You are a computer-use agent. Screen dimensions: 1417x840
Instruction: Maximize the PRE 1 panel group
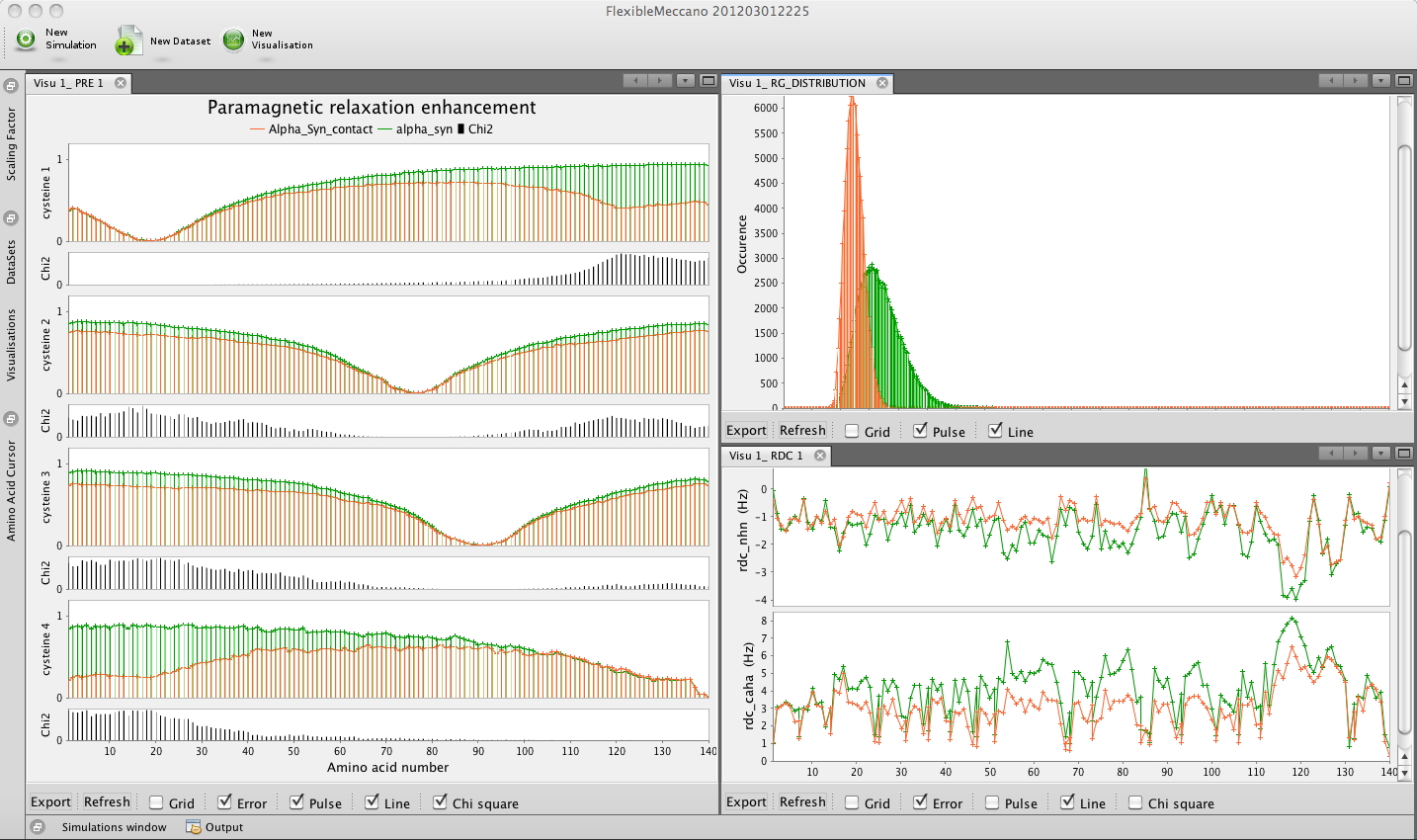point(708,81)
